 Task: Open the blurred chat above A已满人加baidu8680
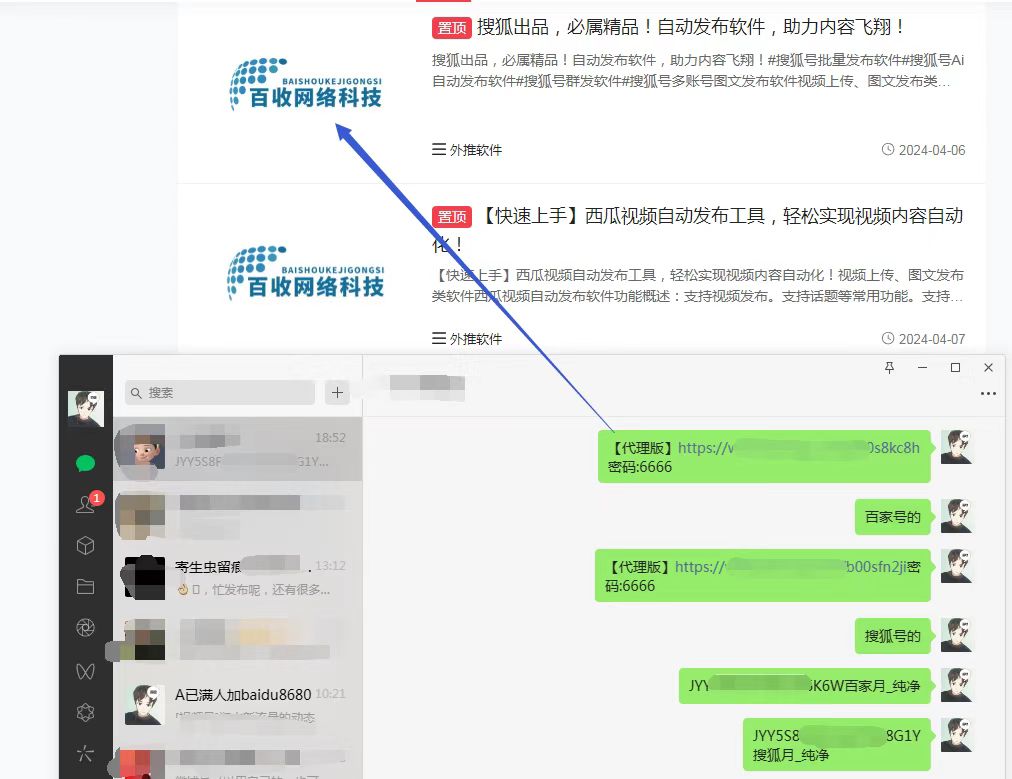[x=238, y=641]
